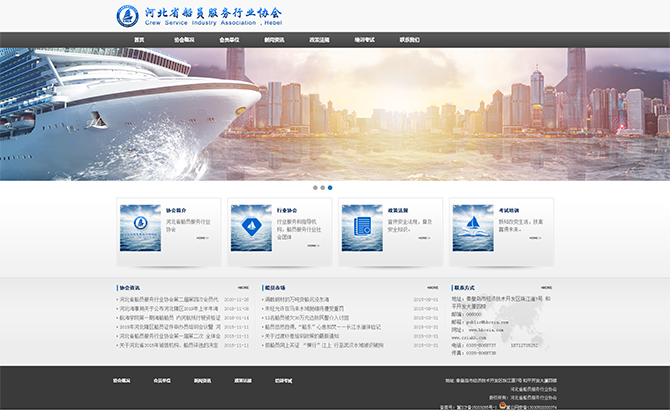Open the first news item in 协会资讯 list
670x412 pixels.
(168, 299)
